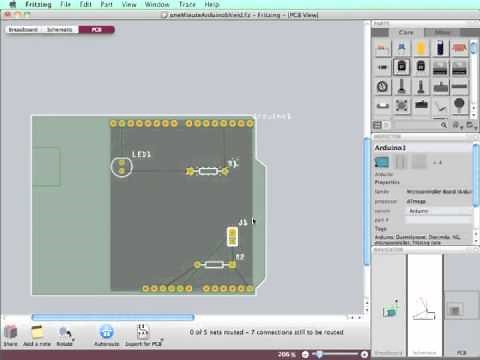
Task: Select the LED1 component on the board
Action: (x=122, y=167)
